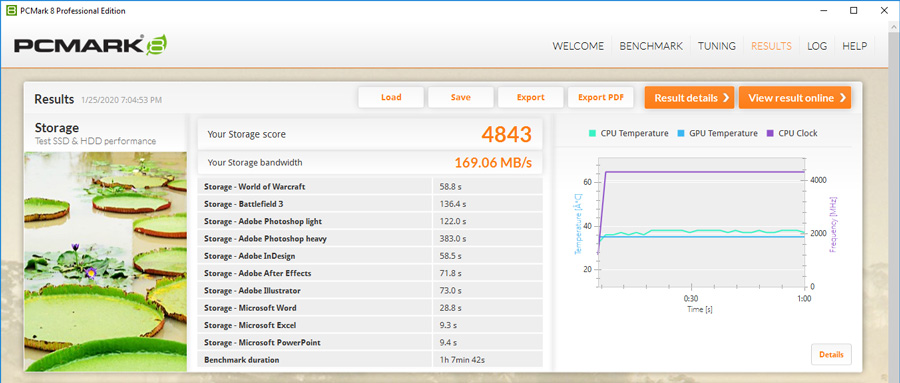
Task: Click 'Storage - Adobe Photoshop heavy' row
Action: coord(370,238)
